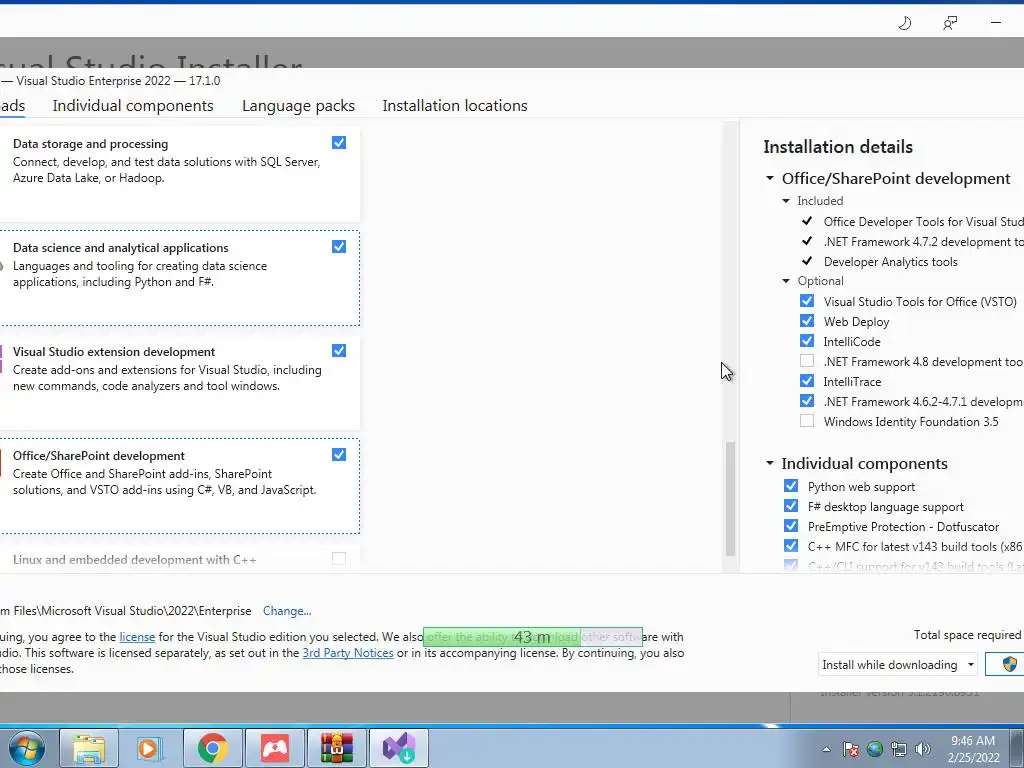Open the license link
This screenshot has width=1024, height=768.
[x=137, y=637]
